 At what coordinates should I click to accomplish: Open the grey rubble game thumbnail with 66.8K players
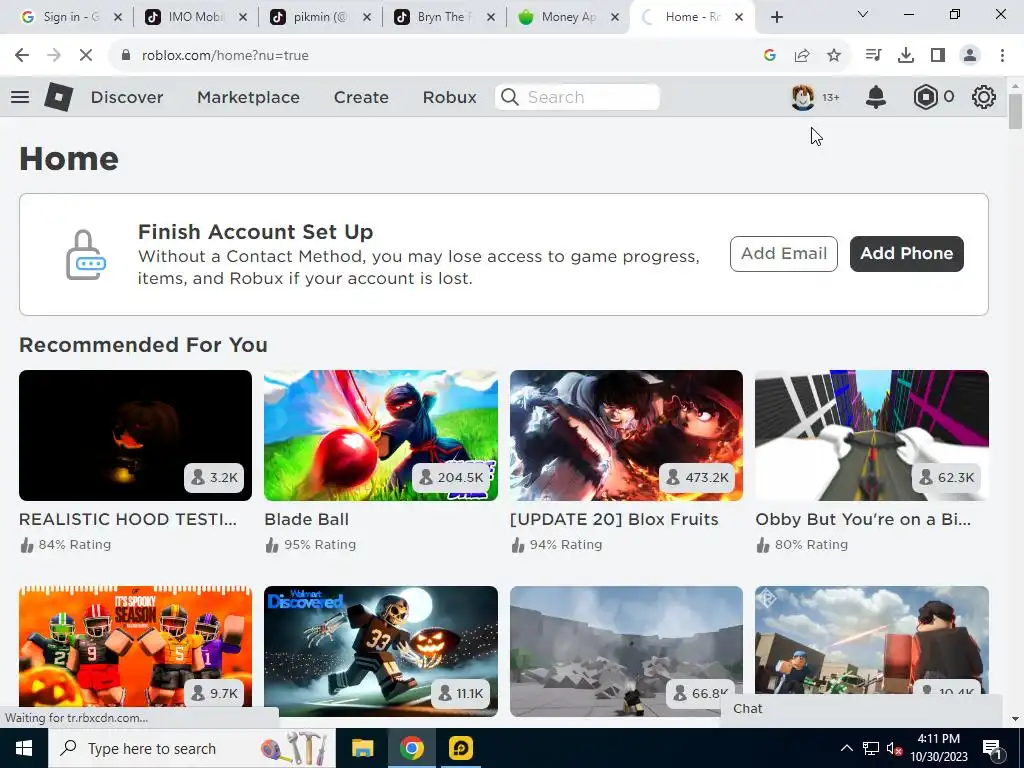(626, 651)
